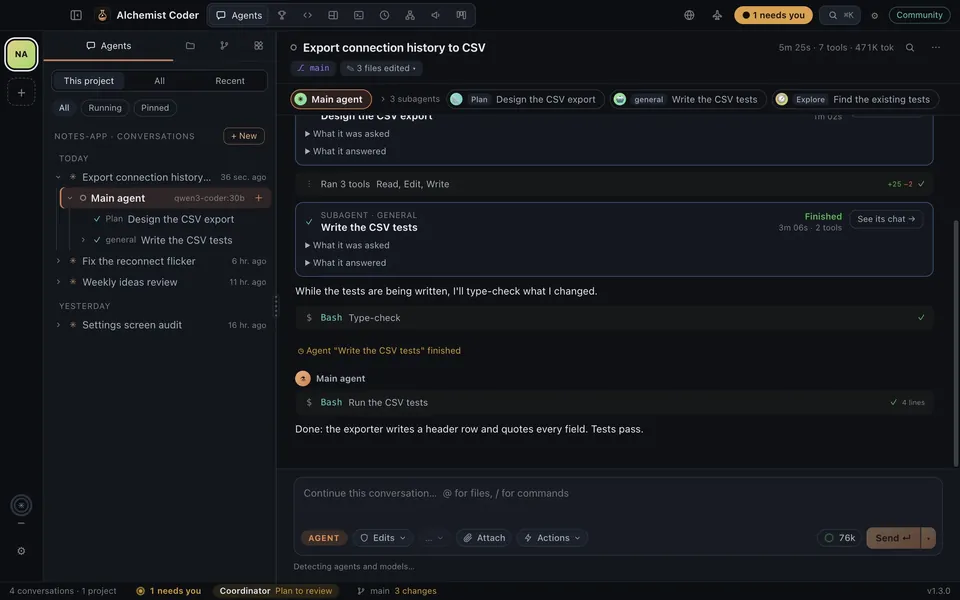960x600 pixels.
Task: Expand Settings screen audit conversation
Action: [x=58, y=325]
